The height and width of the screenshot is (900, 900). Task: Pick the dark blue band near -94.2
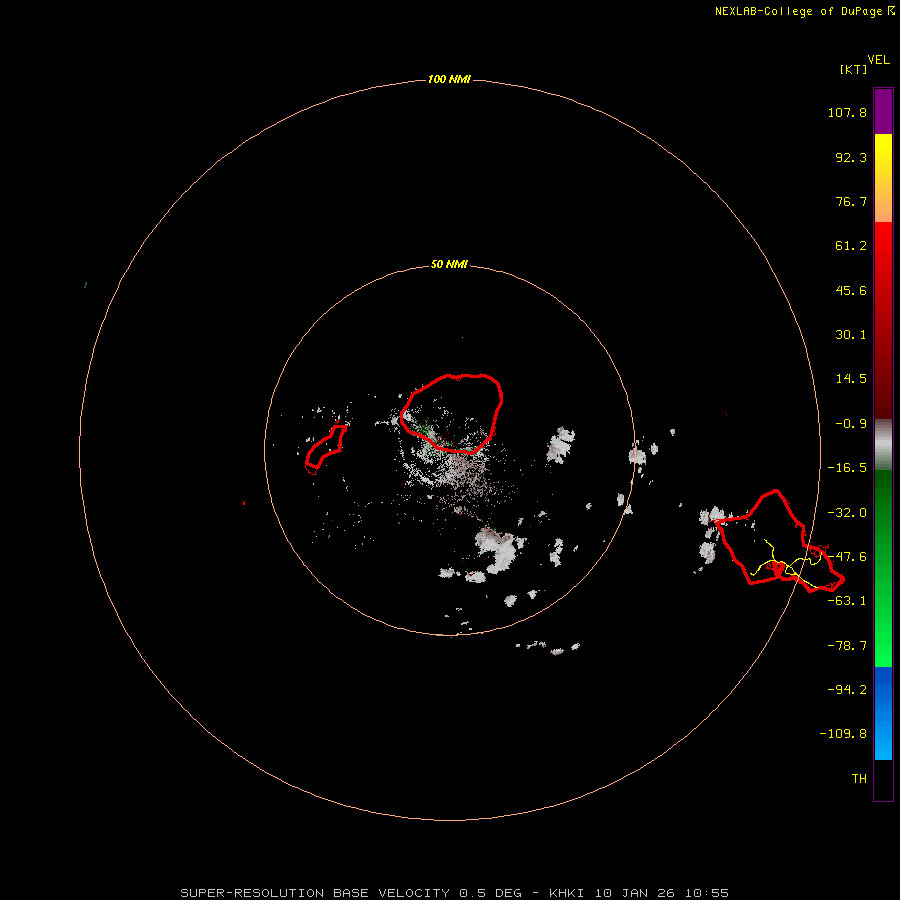click(883, 689)
